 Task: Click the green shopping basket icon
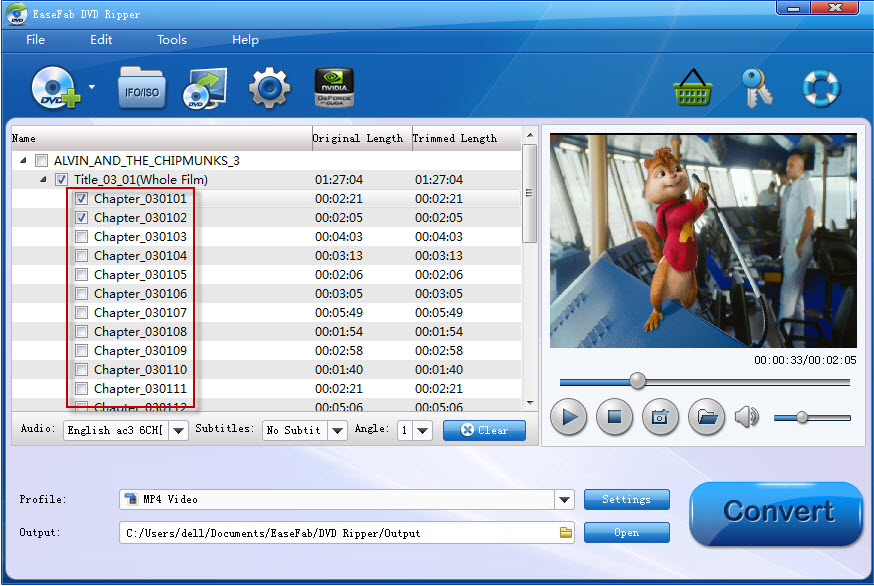pyautogui.click(x=693, y=88)
